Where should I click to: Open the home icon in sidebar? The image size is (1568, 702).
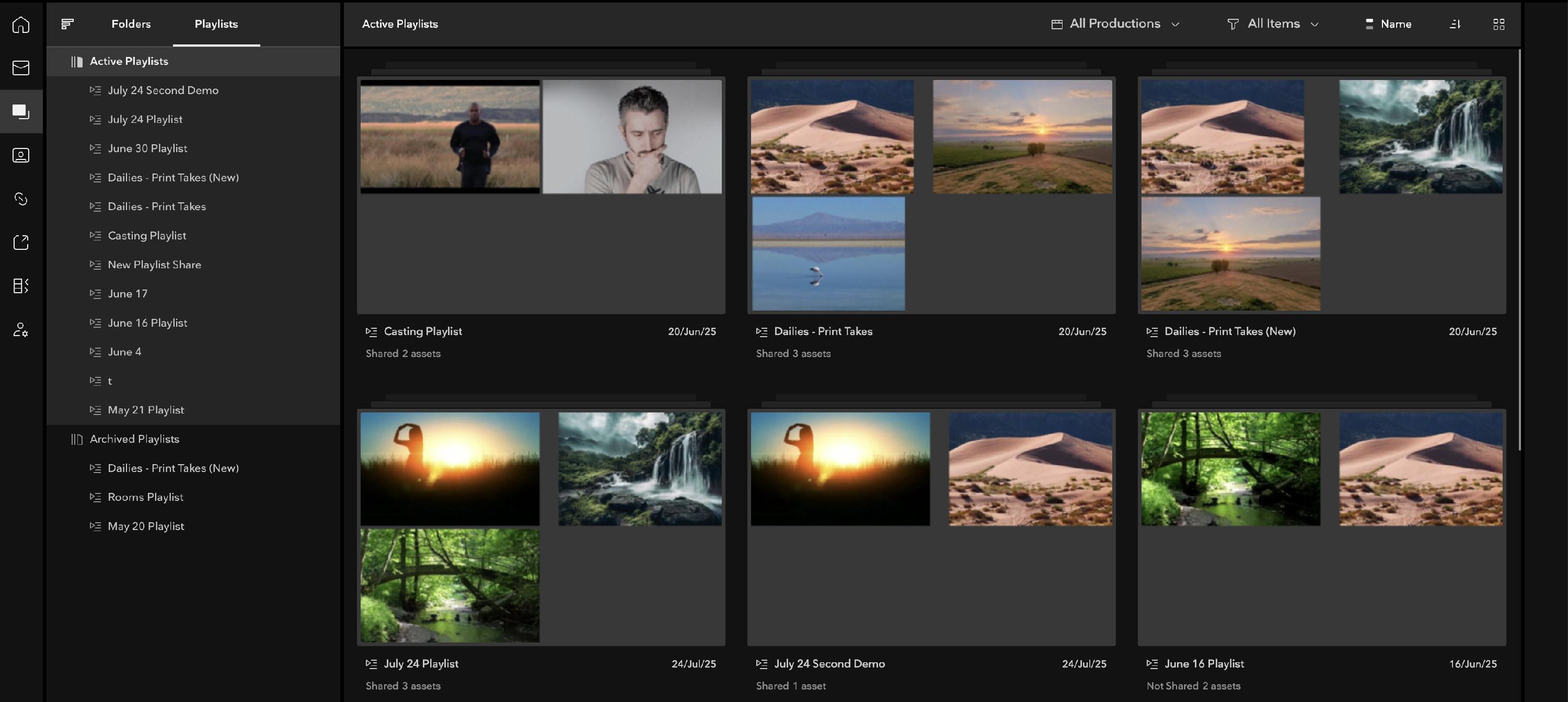(x=21, y=25)
